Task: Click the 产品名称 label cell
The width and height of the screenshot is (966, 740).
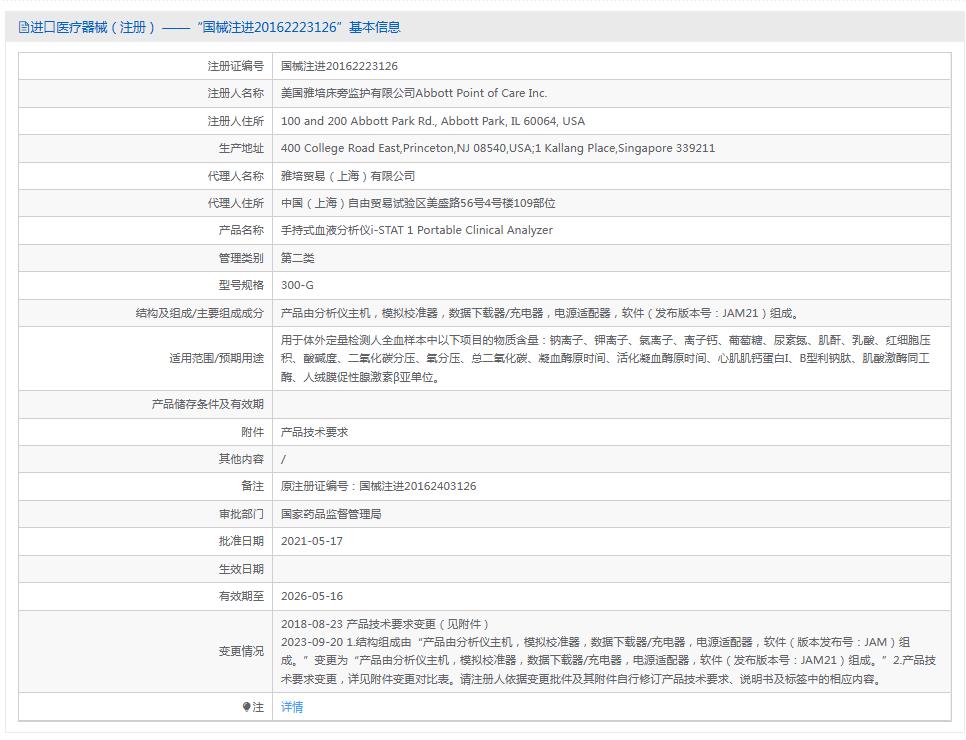Action: pyautogui.click(x=145, y=230)
